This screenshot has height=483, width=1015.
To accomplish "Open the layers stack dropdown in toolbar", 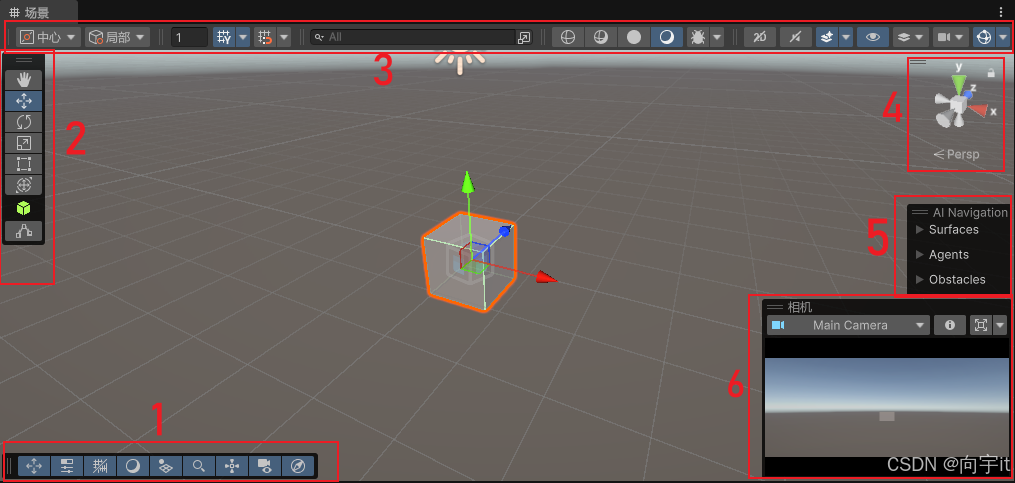I will (x=910, y=37).
